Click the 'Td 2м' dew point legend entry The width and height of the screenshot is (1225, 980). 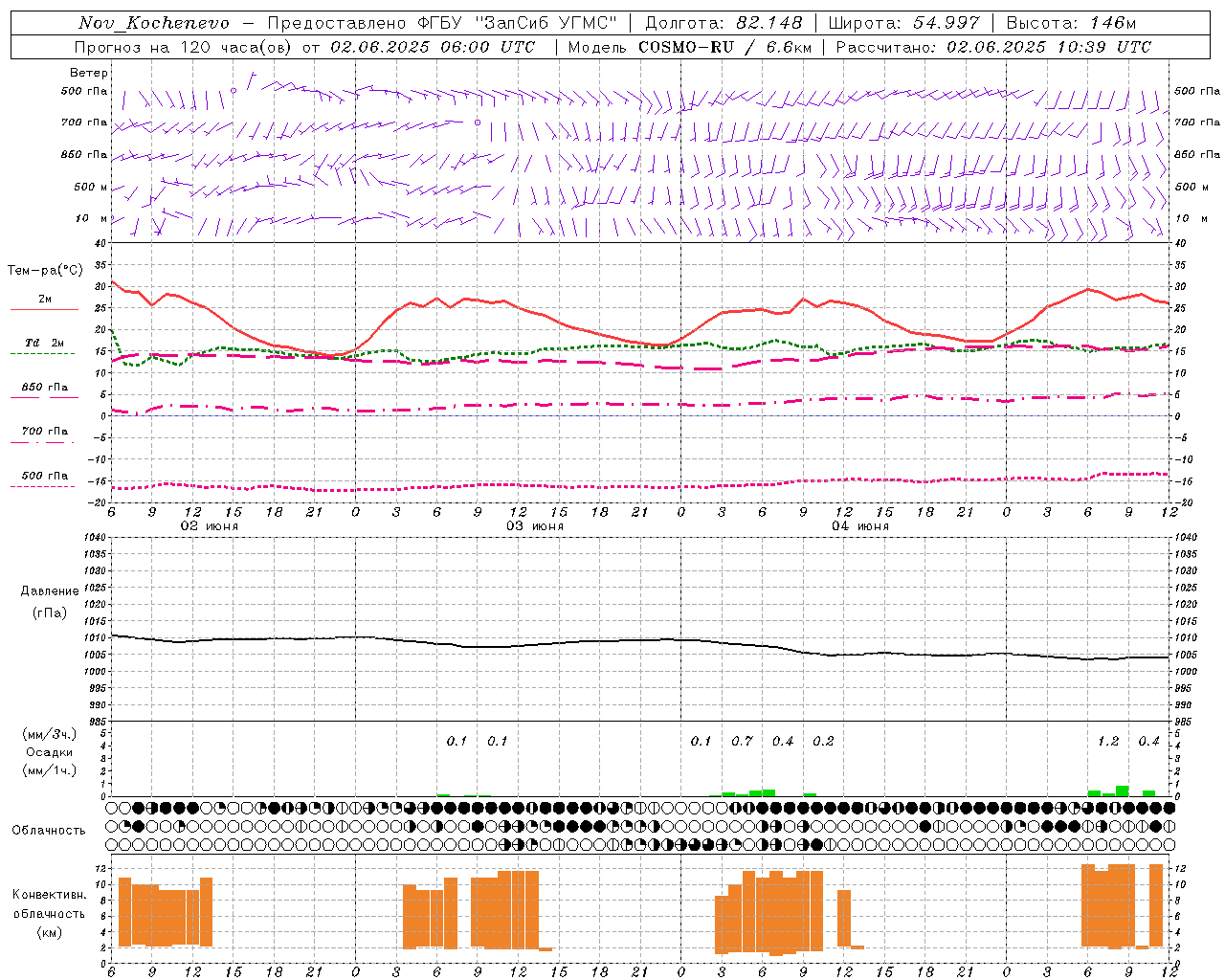[45, 343]
